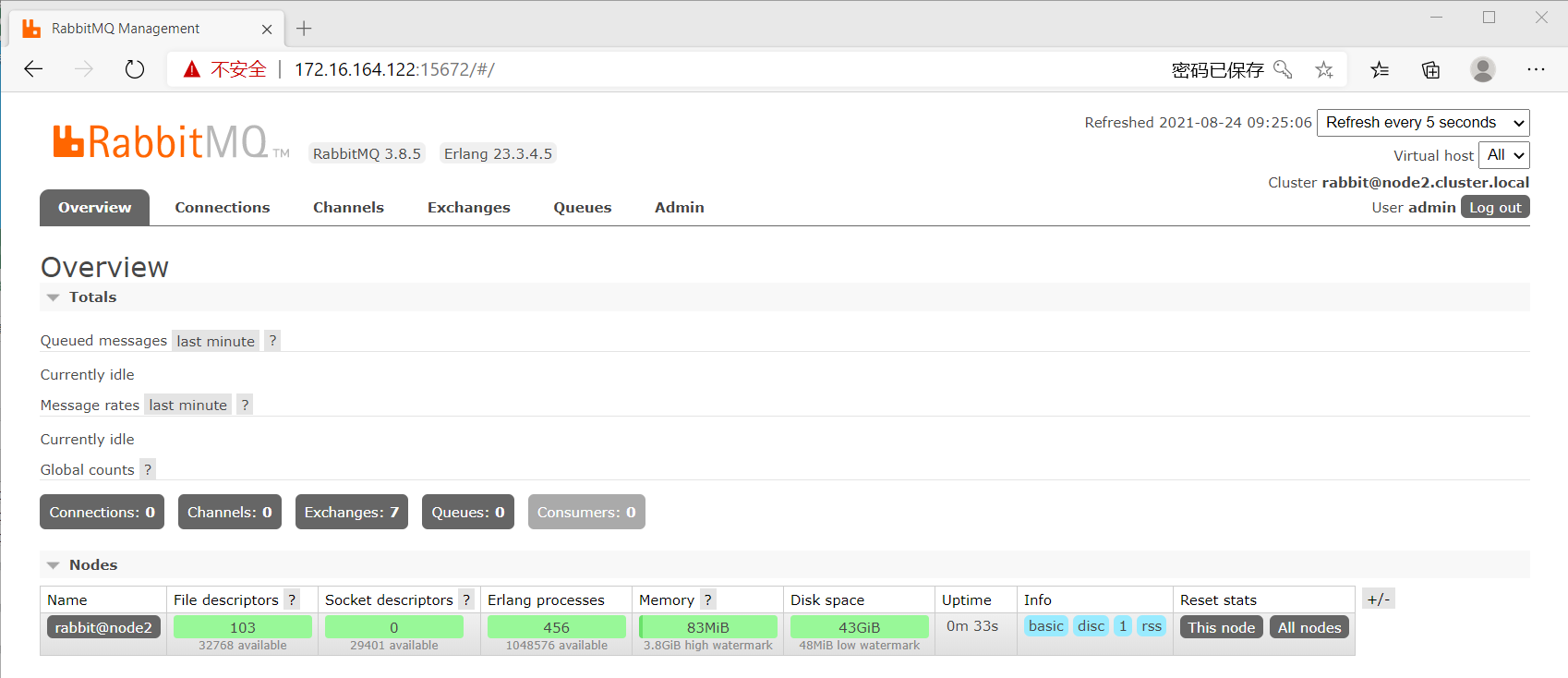1568x678 pixels.
Task: Close the RabbitMQ Management tab
Action: pyautogui.click(x=267, y=29)
